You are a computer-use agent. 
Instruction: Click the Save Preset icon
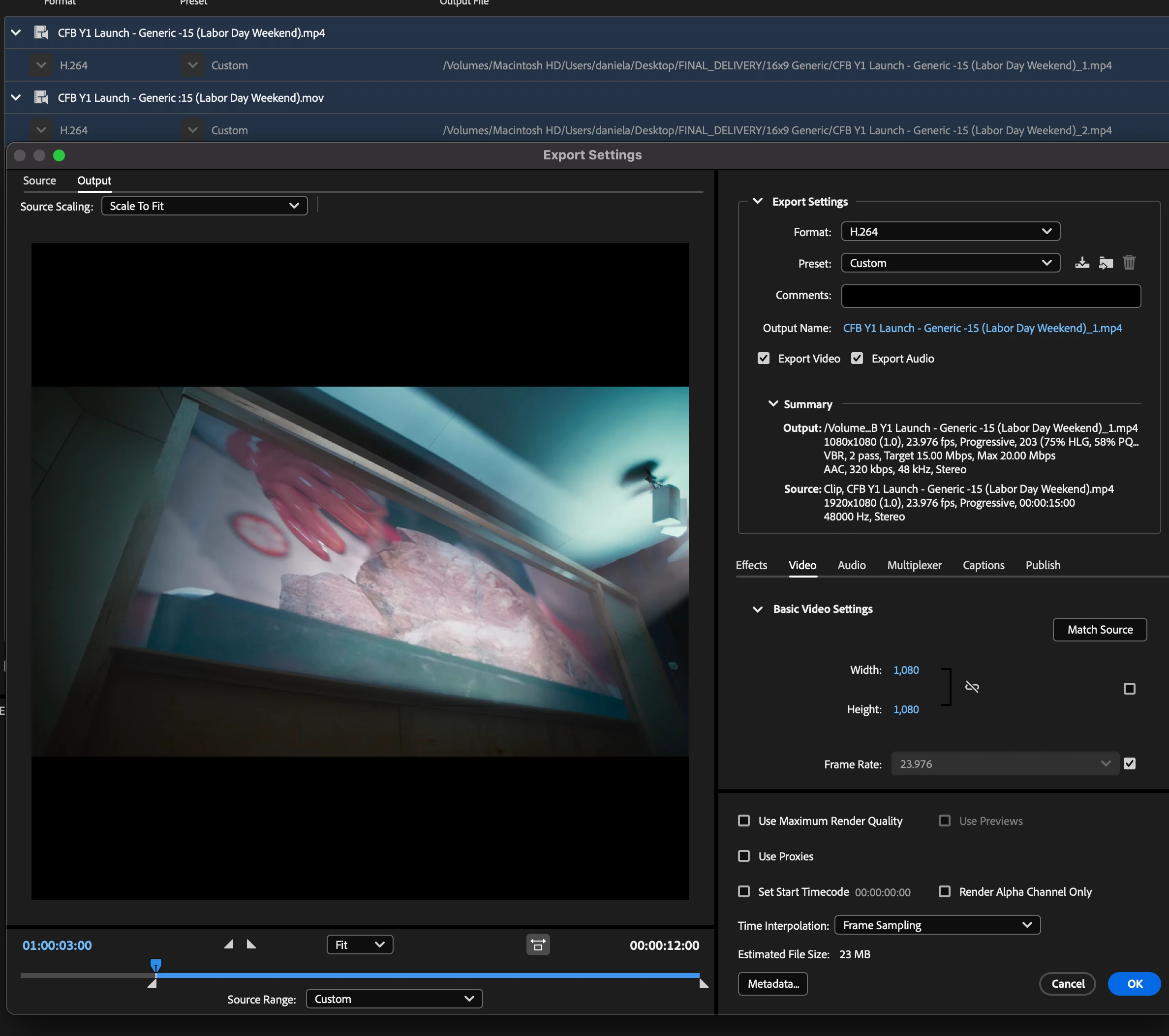1081,263
